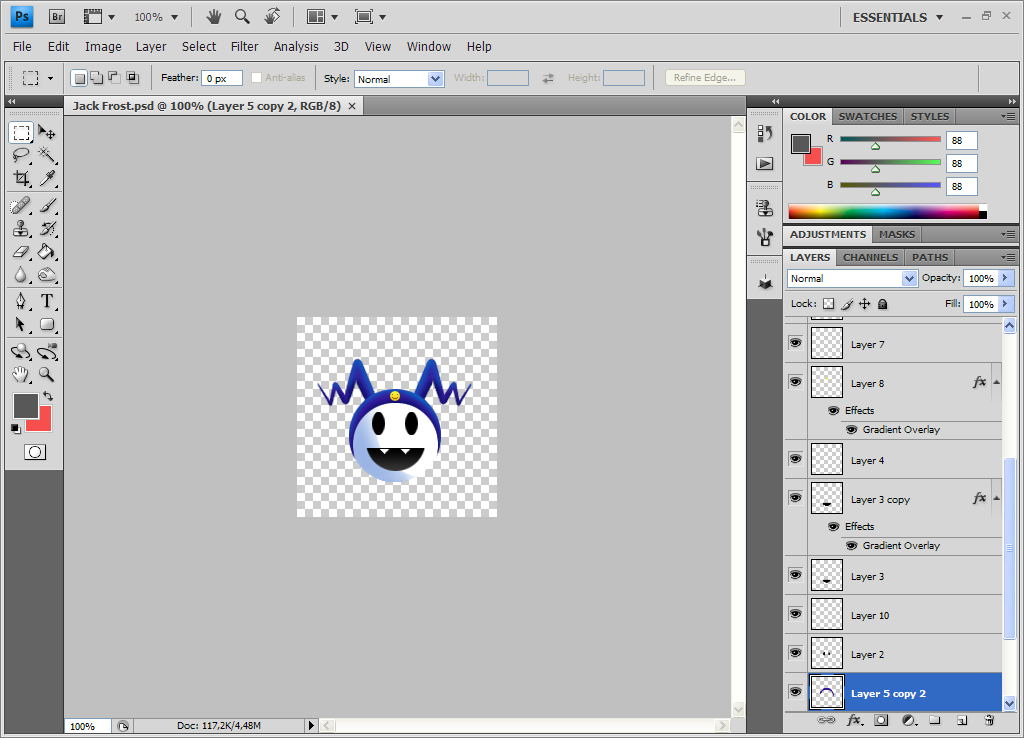Open the Image menu

tap(103, 46)
